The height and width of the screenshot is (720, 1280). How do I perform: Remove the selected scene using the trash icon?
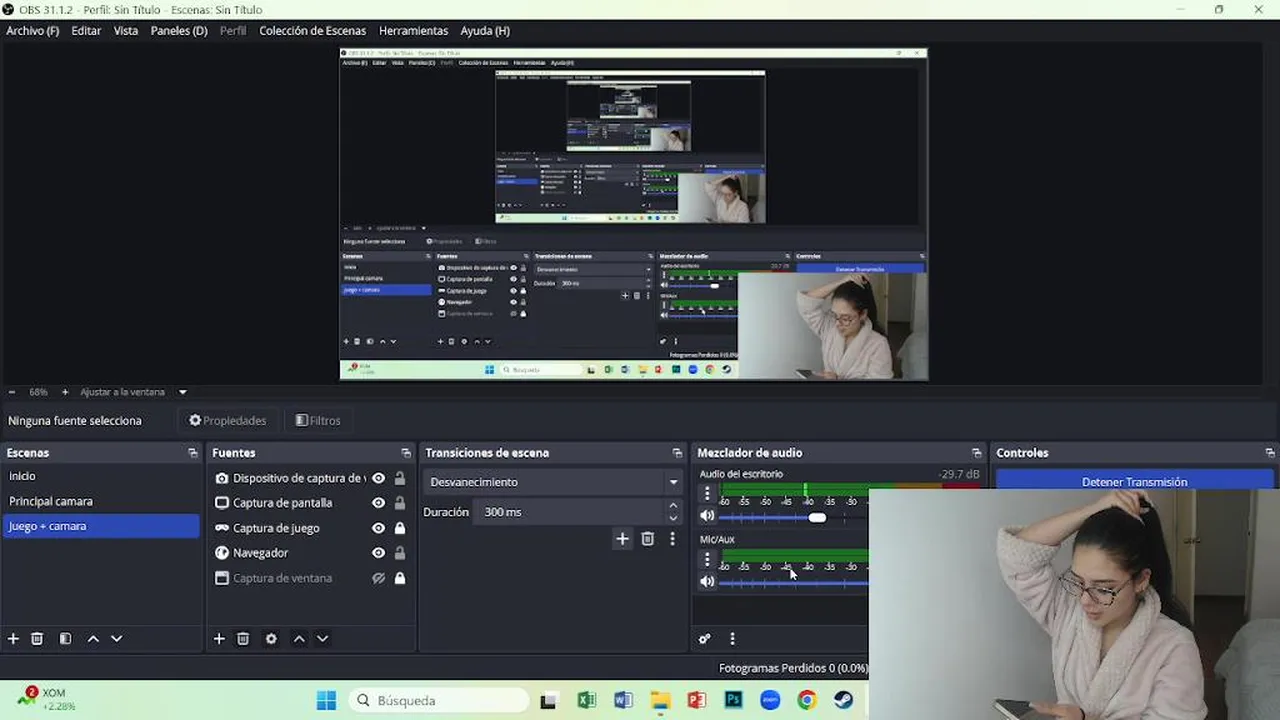37,639
